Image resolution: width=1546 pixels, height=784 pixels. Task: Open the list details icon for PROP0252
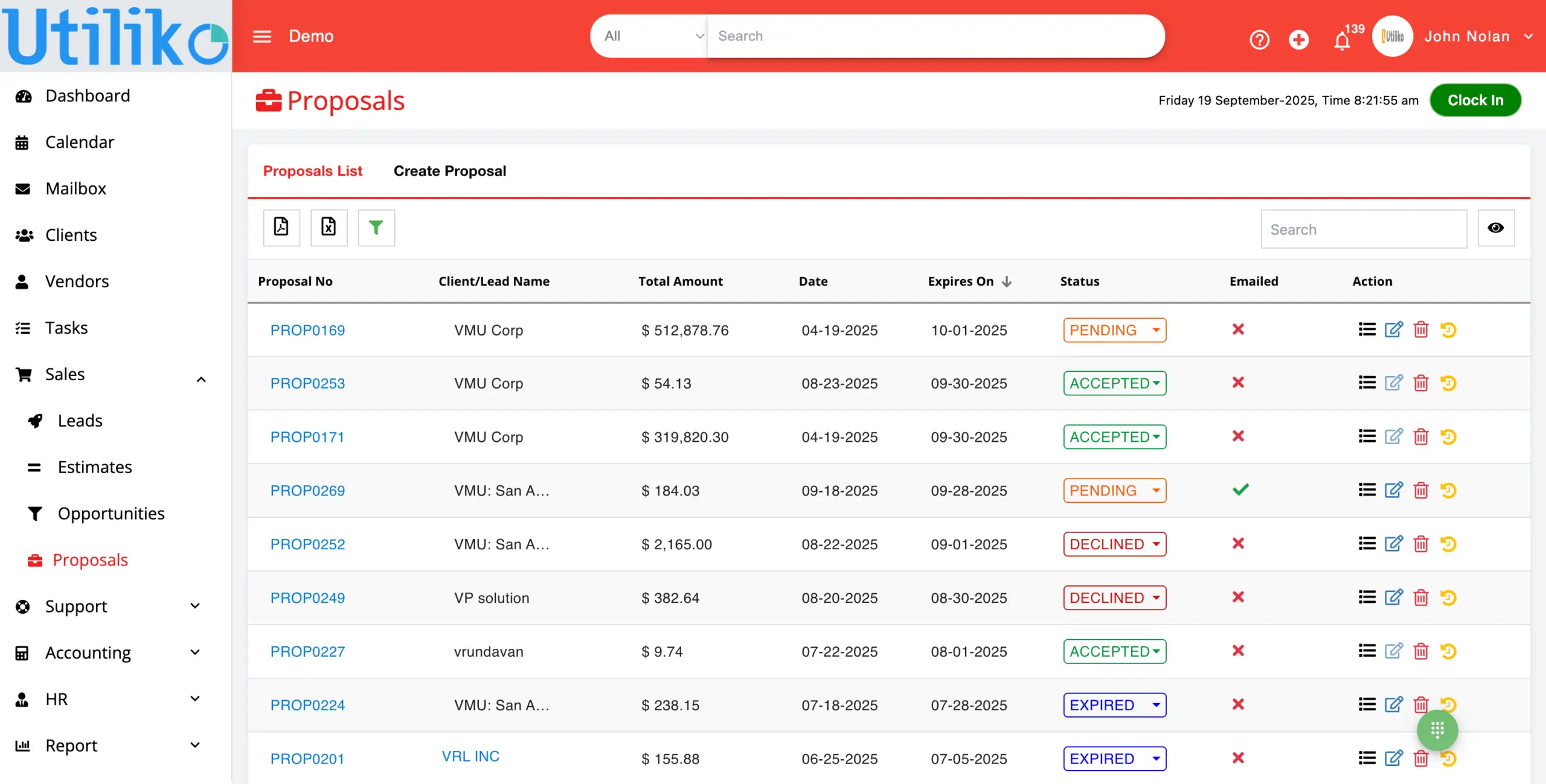click(1367, 544)
